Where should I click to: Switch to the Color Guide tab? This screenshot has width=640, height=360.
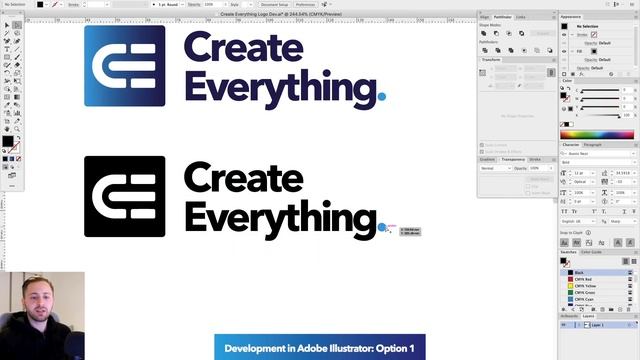(591, 252)
